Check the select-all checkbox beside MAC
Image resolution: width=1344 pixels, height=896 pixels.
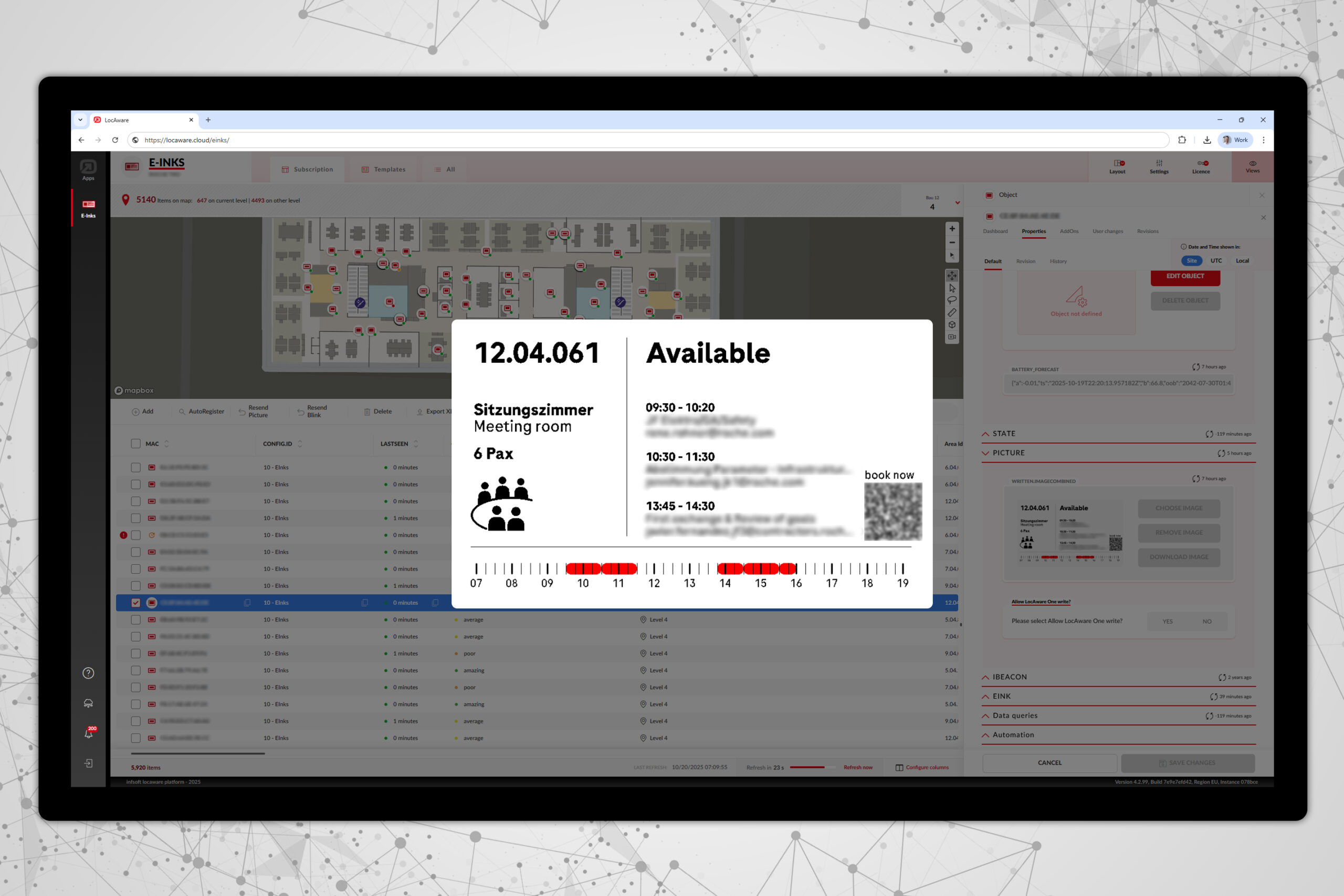point(135,444)
